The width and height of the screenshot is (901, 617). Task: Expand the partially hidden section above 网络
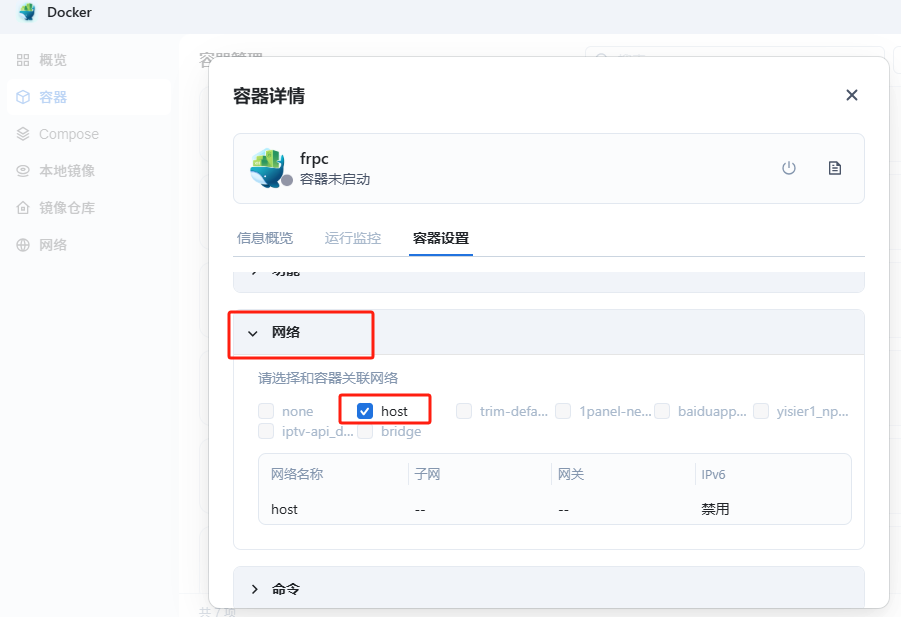[253, 274]
